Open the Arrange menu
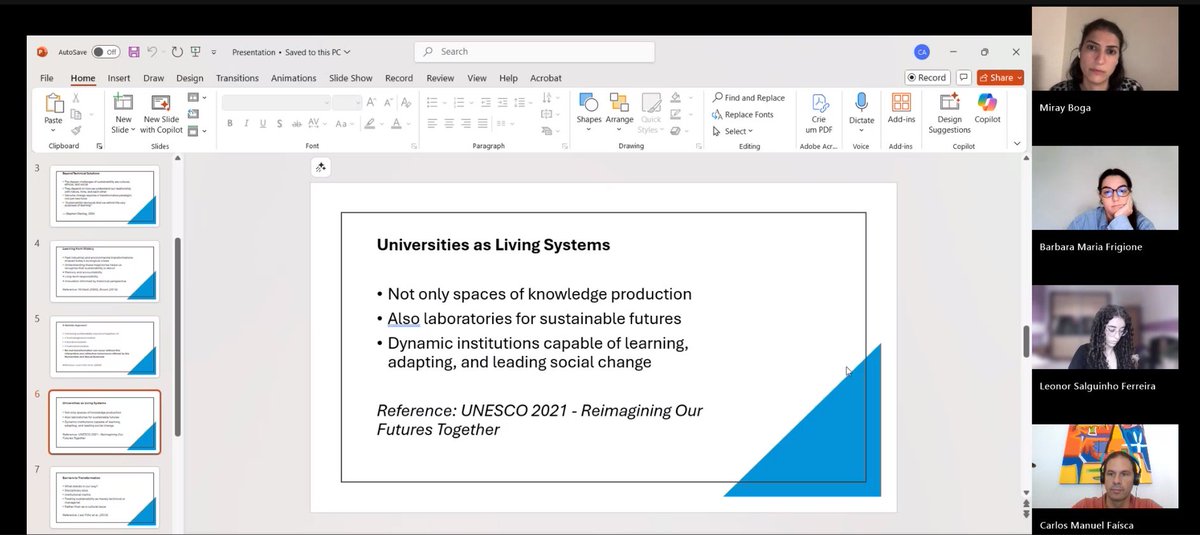Screen dimensions: 1200x535 pos(619,113)
